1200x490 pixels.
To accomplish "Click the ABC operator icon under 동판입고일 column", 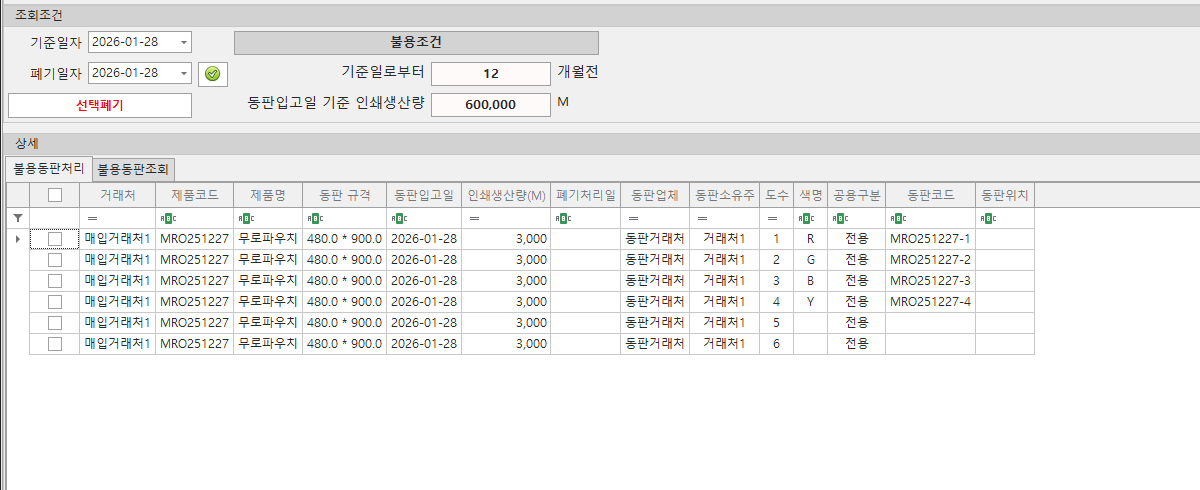I will 398,218.
